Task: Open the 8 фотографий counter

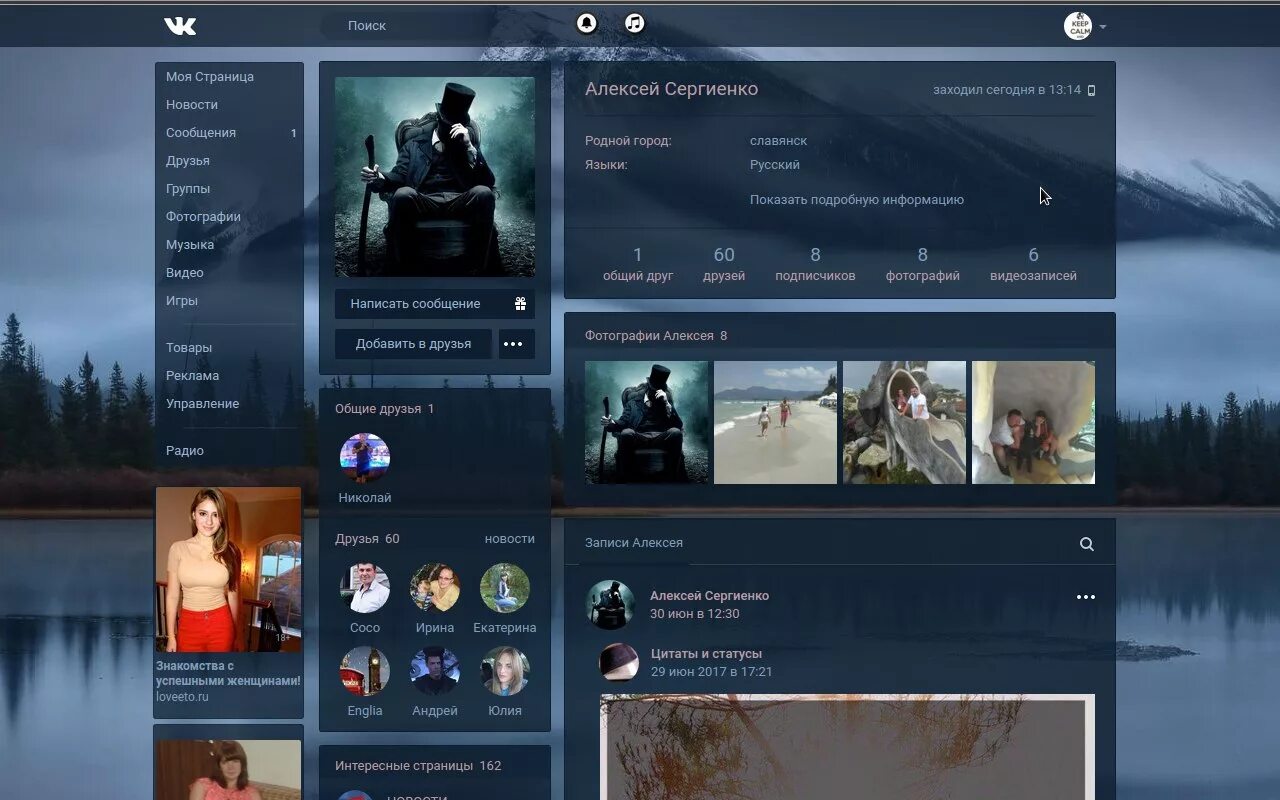Action: click(922, 265)
